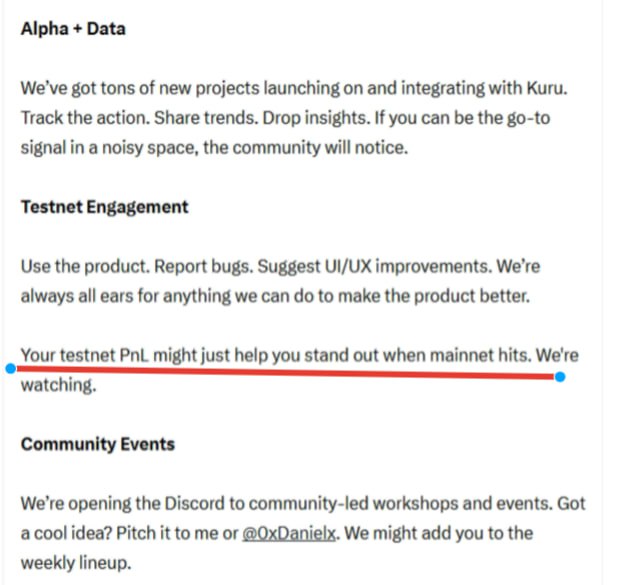Click the word "Discord" in last paragraph
The width and height of the screenshot is (630, 585).
[194, 503]
